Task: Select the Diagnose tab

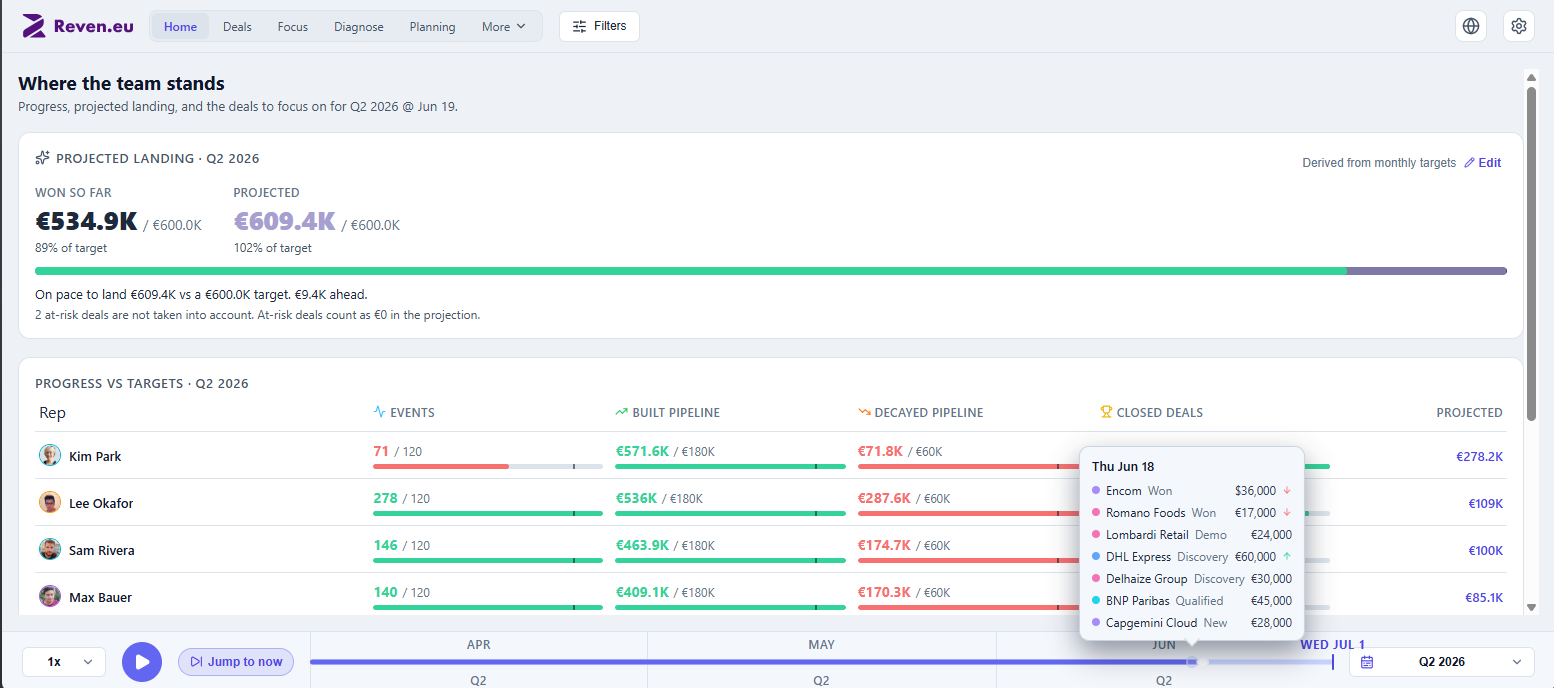Action: pyautogui.click(x=359, y=27)
